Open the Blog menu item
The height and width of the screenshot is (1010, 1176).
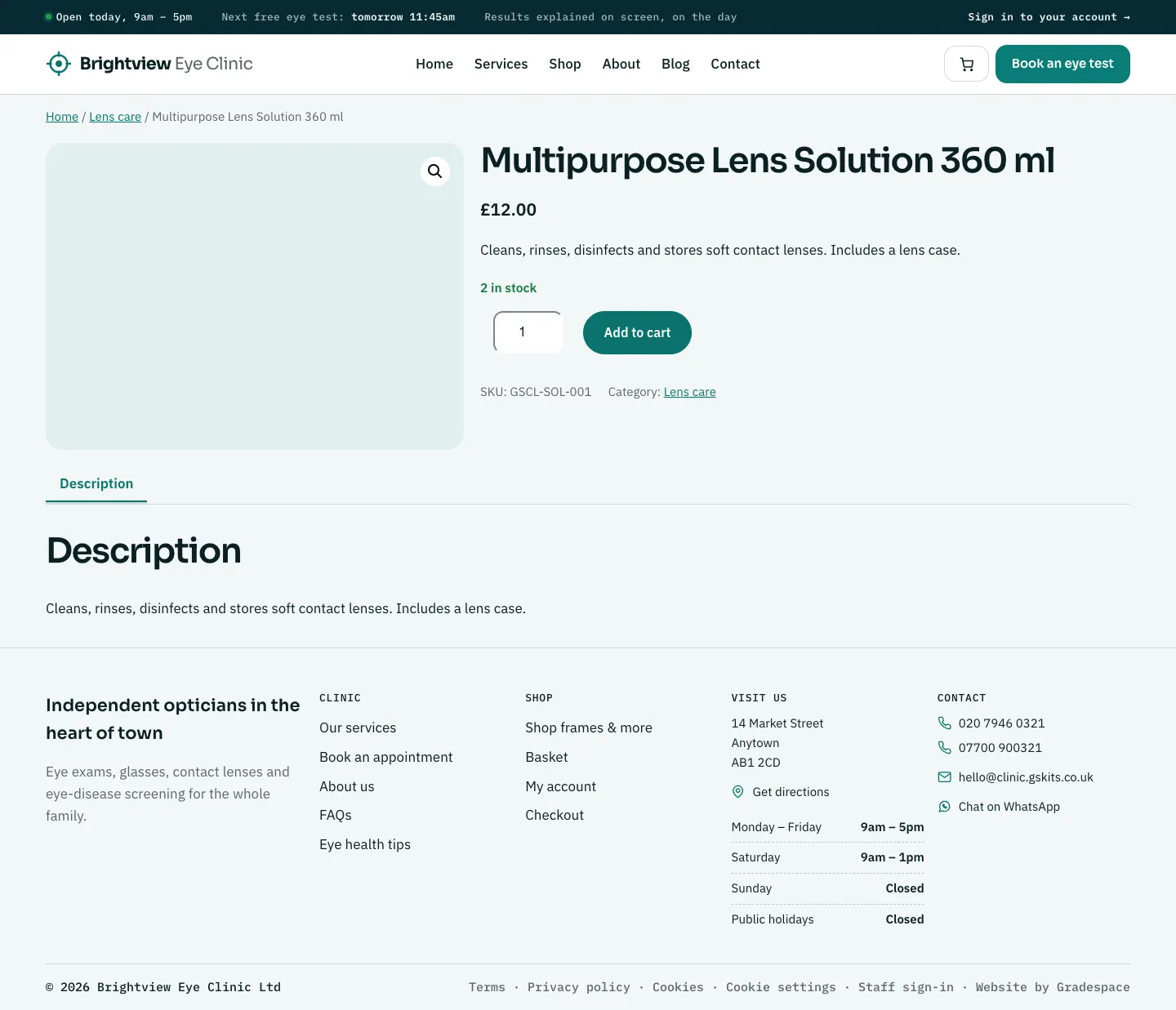click(675, 64)
